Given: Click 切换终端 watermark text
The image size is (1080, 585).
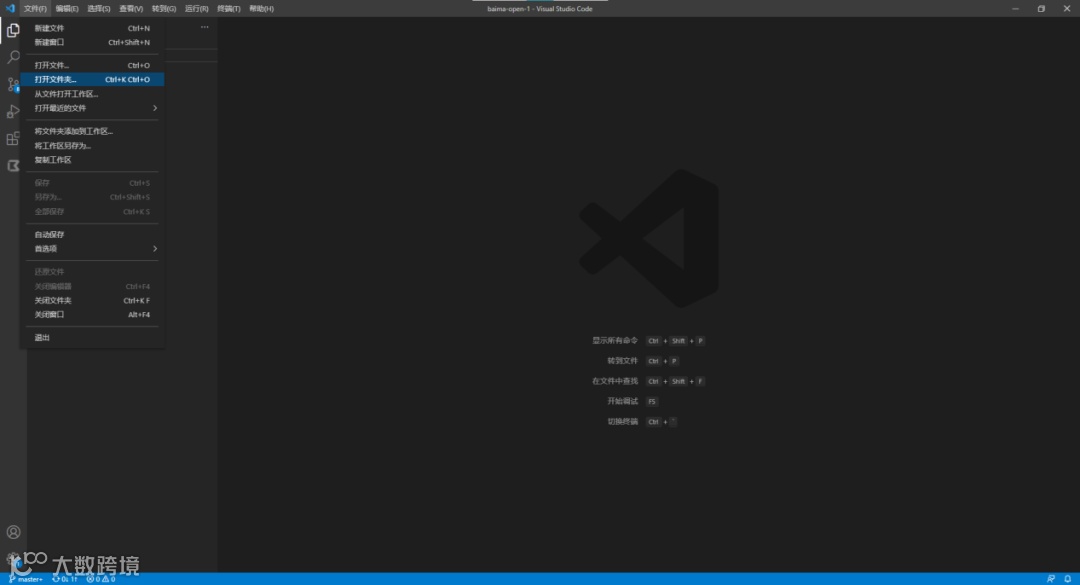Looking at the screenshot, I should 623,421.
